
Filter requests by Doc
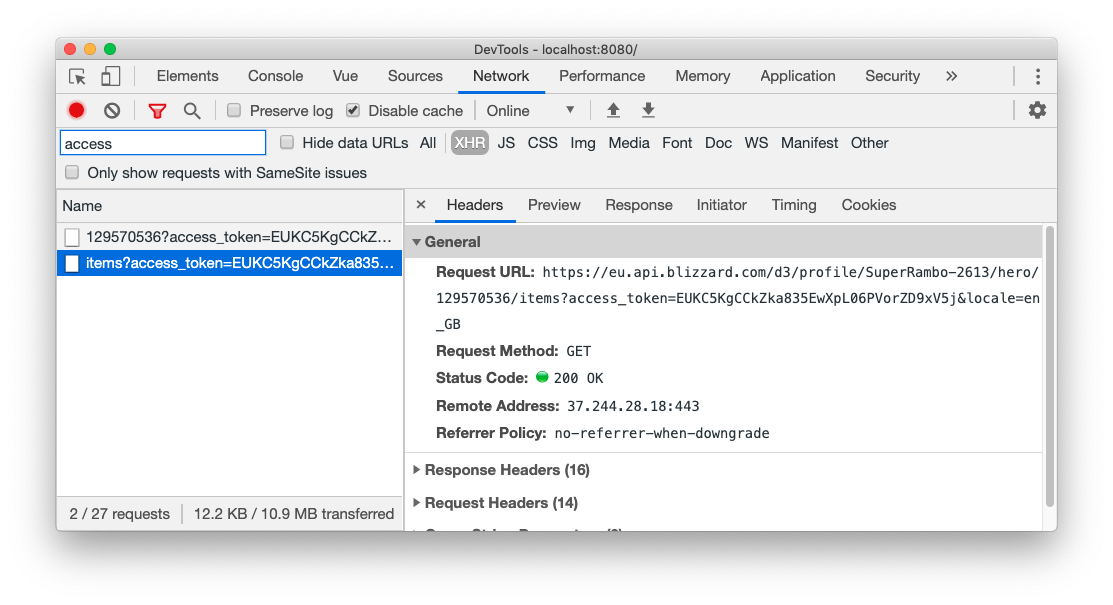[x=718, y=143]
